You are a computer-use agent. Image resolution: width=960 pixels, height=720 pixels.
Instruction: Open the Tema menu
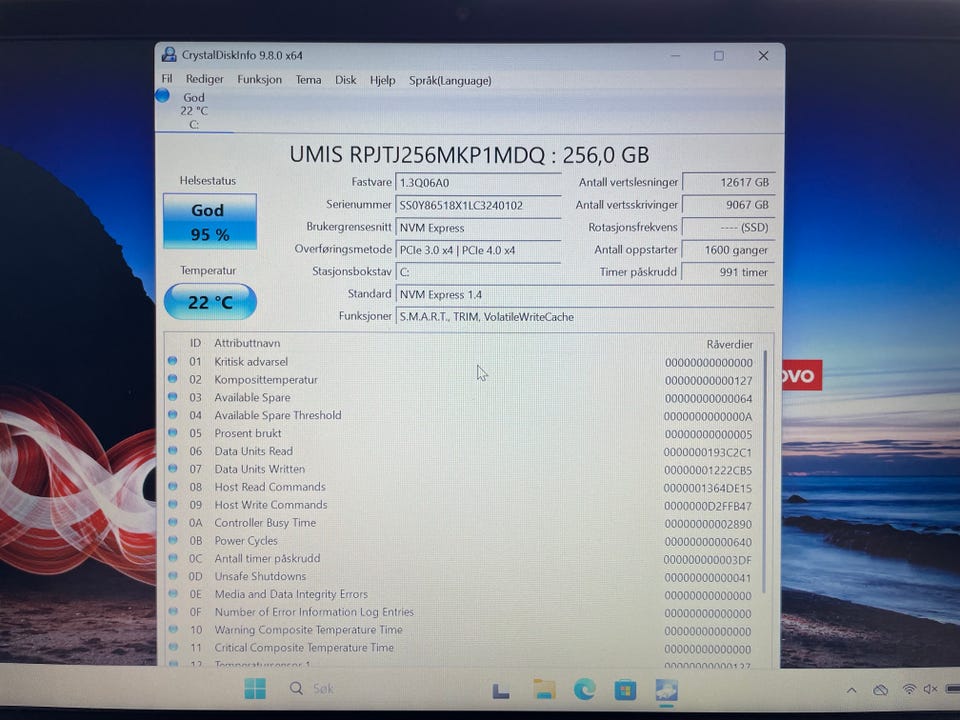[308, 80]
